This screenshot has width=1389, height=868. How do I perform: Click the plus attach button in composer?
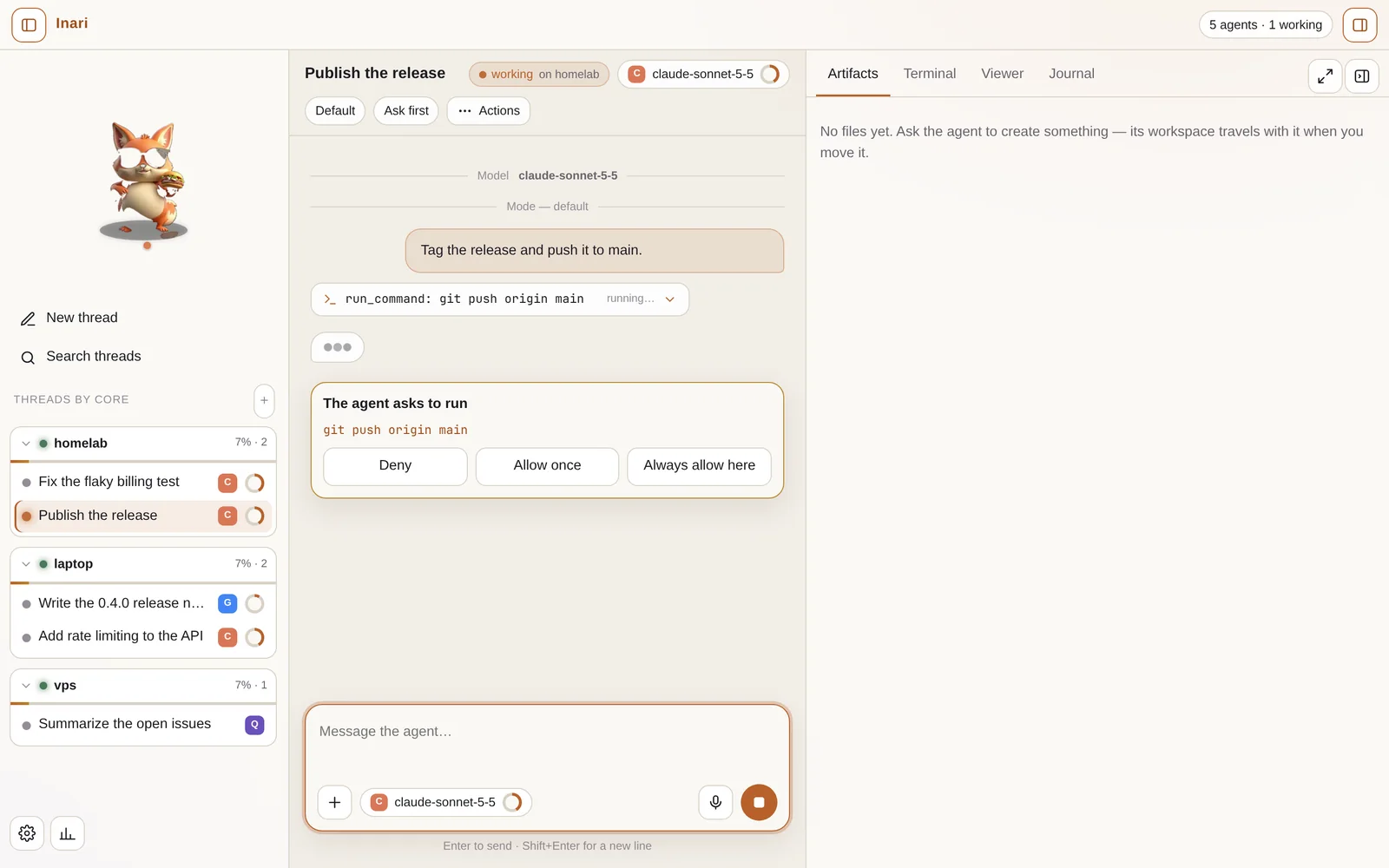click(x=335, y=803)
